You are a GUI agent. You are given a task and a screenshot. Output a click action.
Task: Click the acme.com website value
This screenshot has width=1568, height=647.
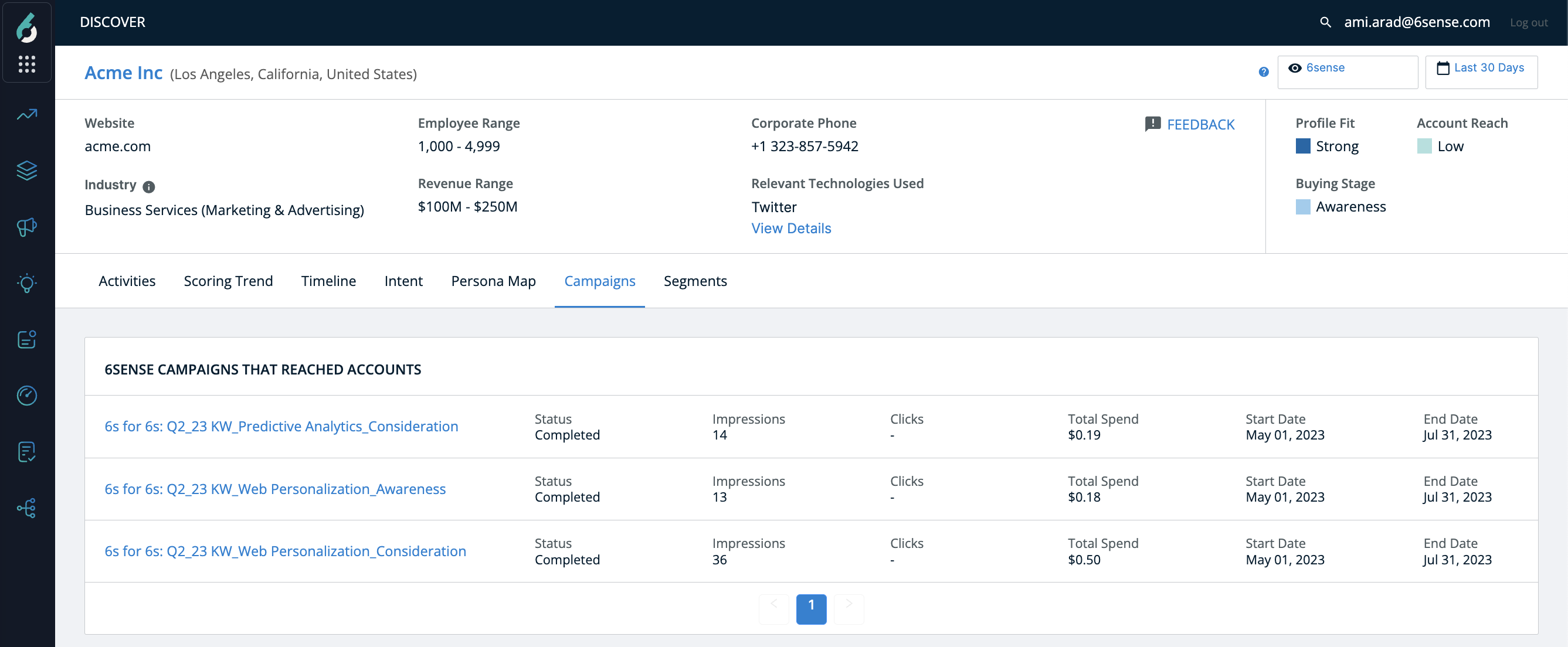117,146
